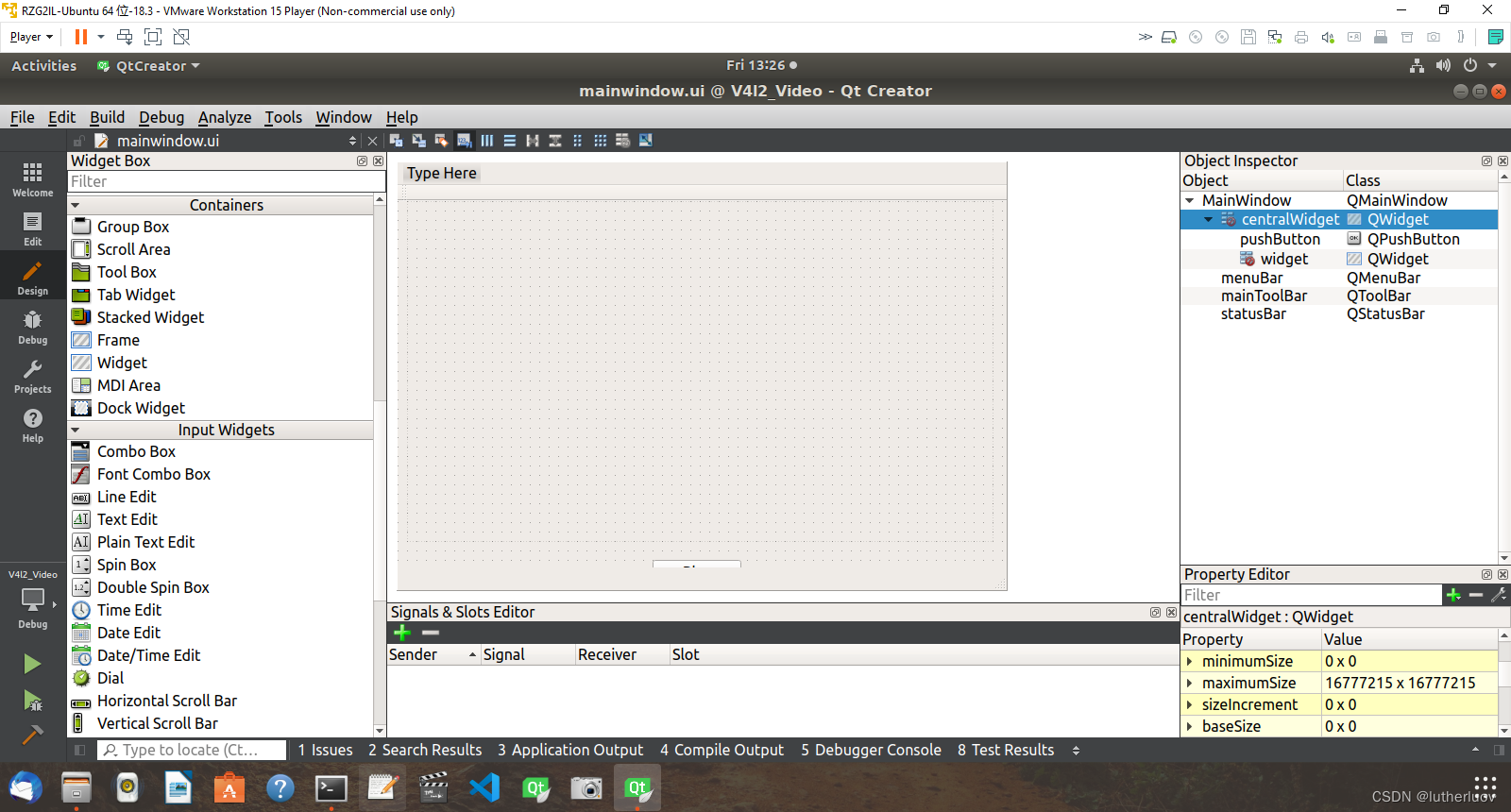This screenshot has height=812, width=1511.
Task: Remove a property with the minus icon
Action: point(1476,595)
